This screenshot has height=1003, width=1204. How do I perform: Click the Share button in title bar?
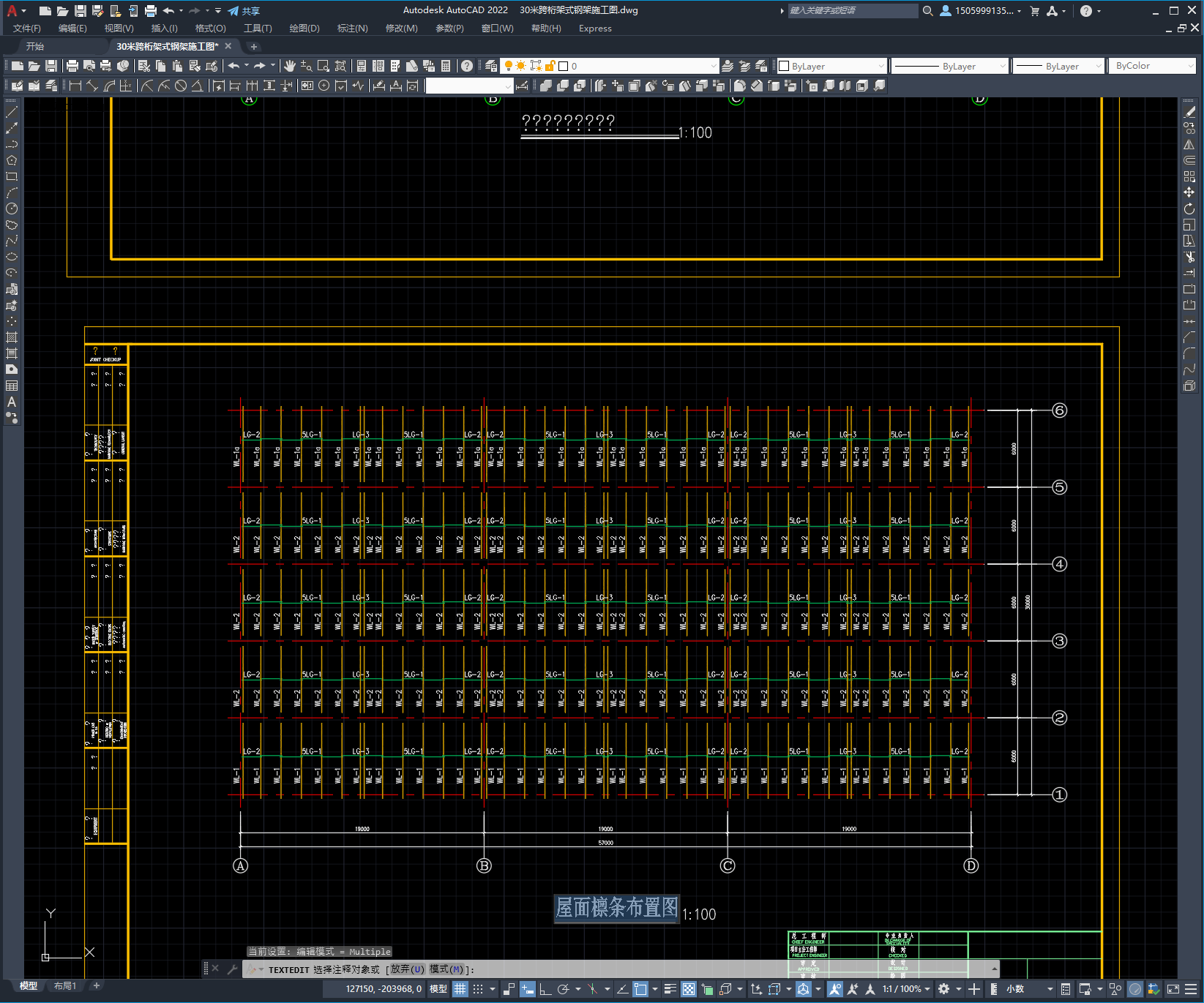pyautogui.click(x=244, y=11)
